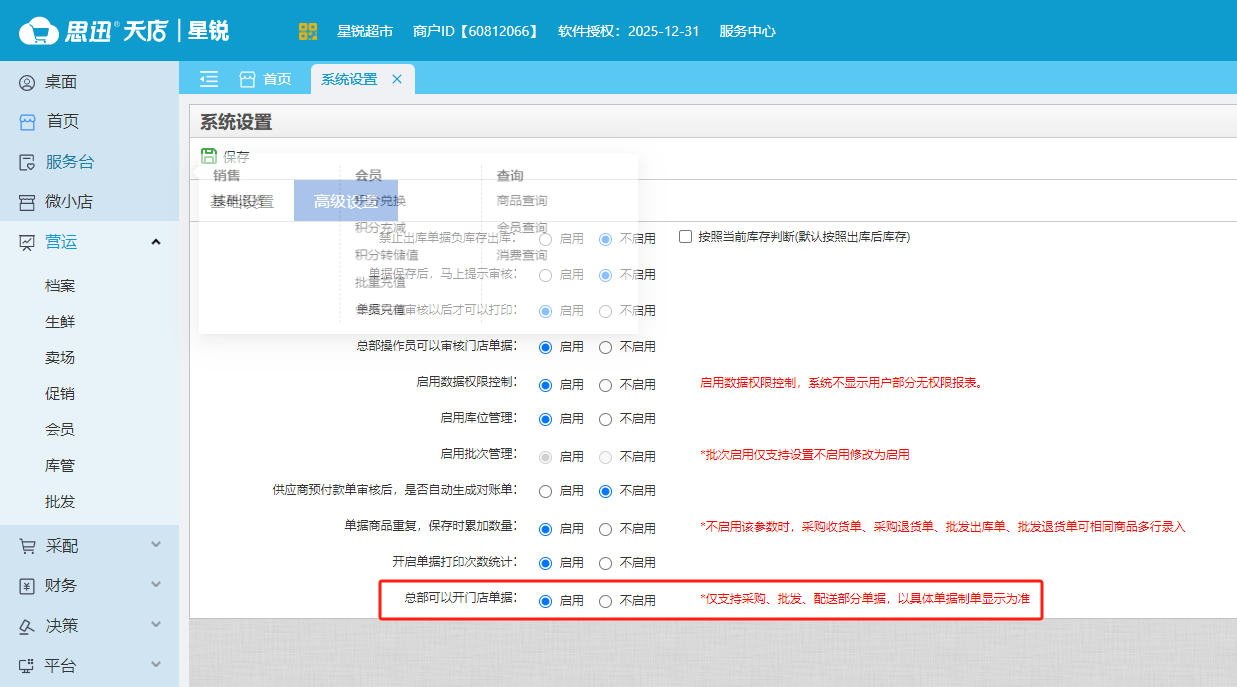Tick 按照当前库存判断 checkbox
1237x687 pixels.
(685, 237)
